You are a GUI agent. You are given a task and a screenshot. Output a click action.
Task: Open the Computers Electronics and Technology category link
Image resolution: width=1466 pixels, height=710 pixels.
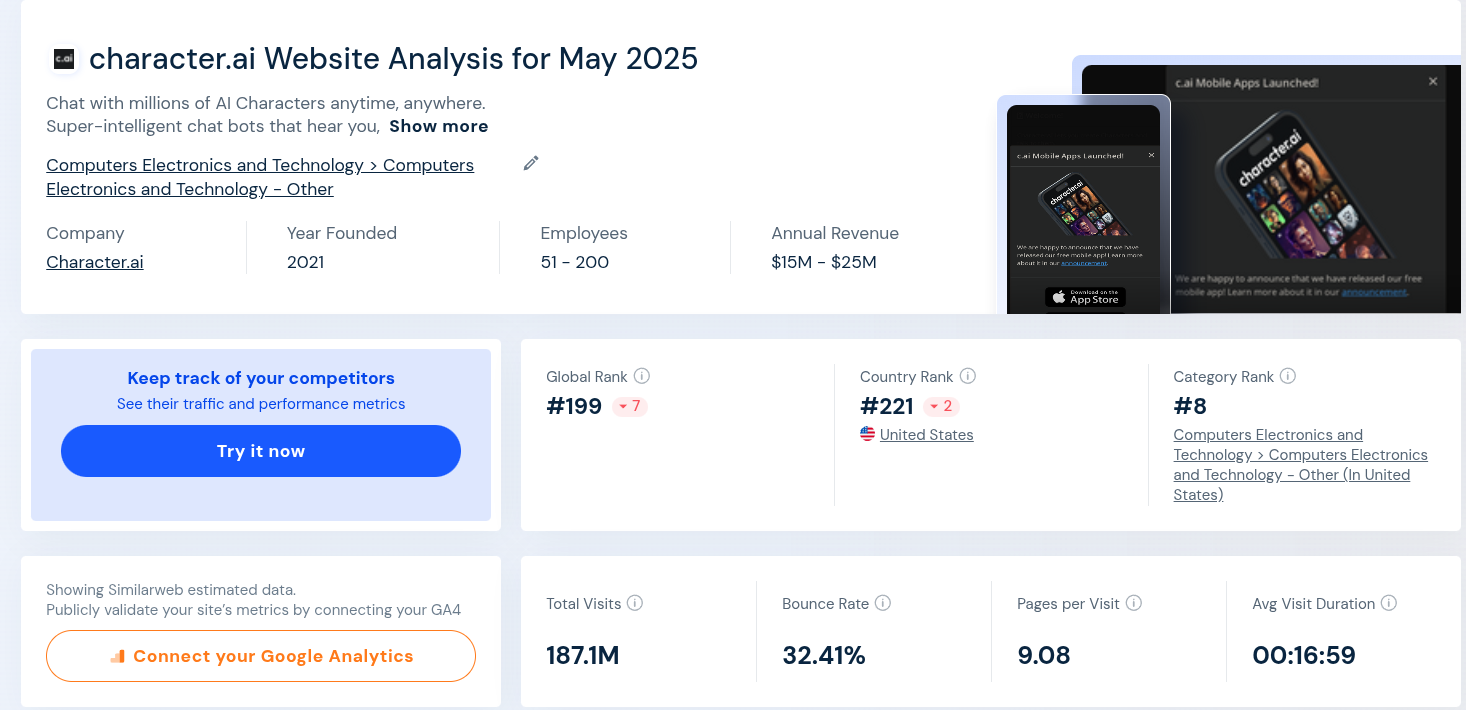260,177
